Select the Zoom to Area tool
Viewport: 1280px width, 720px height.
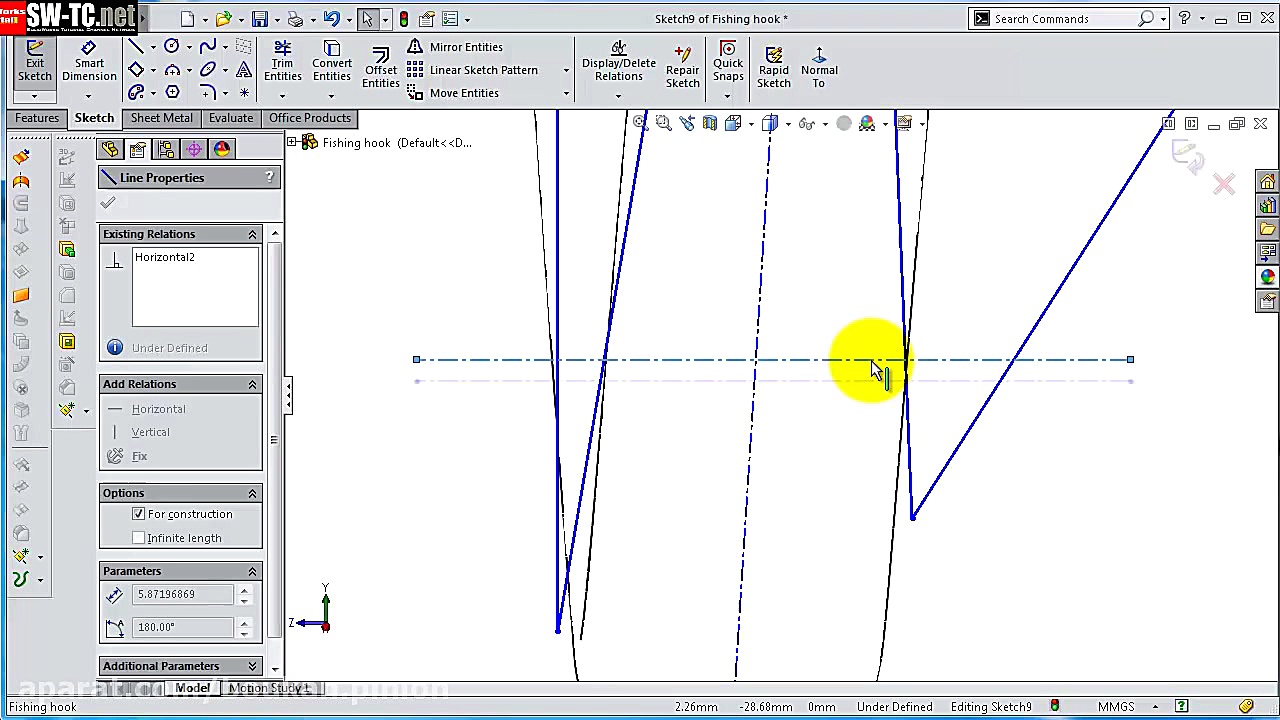(663, 122)
